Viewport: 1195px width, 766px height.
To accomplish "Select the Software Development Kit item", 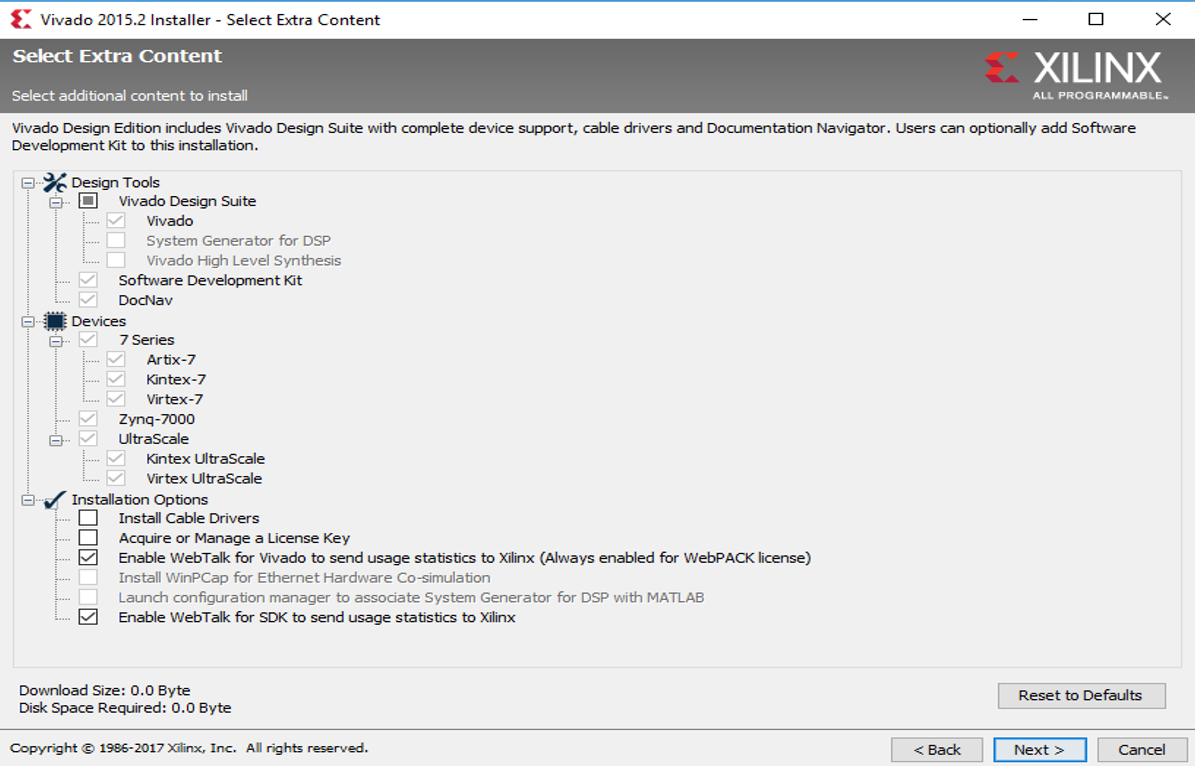I will tap(210, 280).
